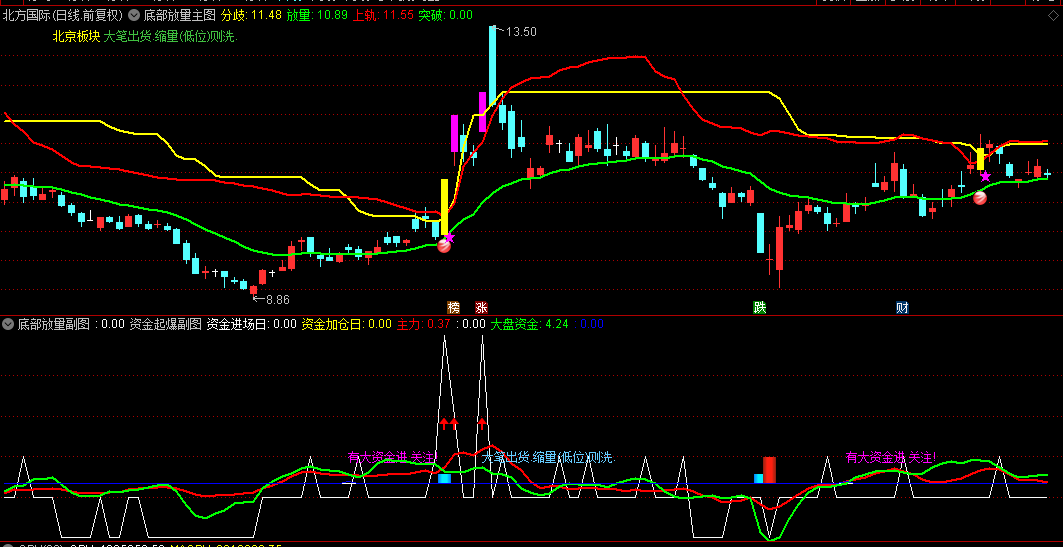Viewport: 1063px width, 547px height.
Task: Click the tall yellow breakout bar before the rally
Action: [445, 207]
